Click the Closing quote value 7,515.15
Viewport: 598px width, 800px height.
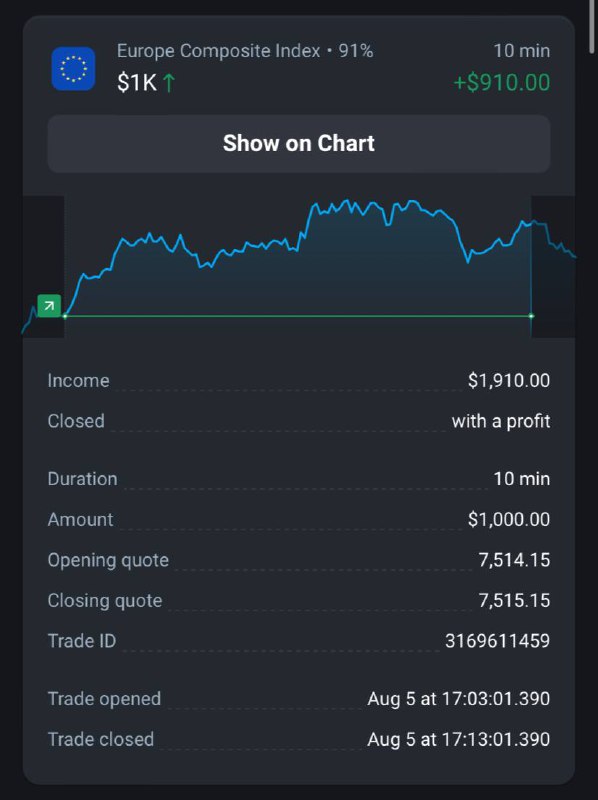[x=514, y=601]
